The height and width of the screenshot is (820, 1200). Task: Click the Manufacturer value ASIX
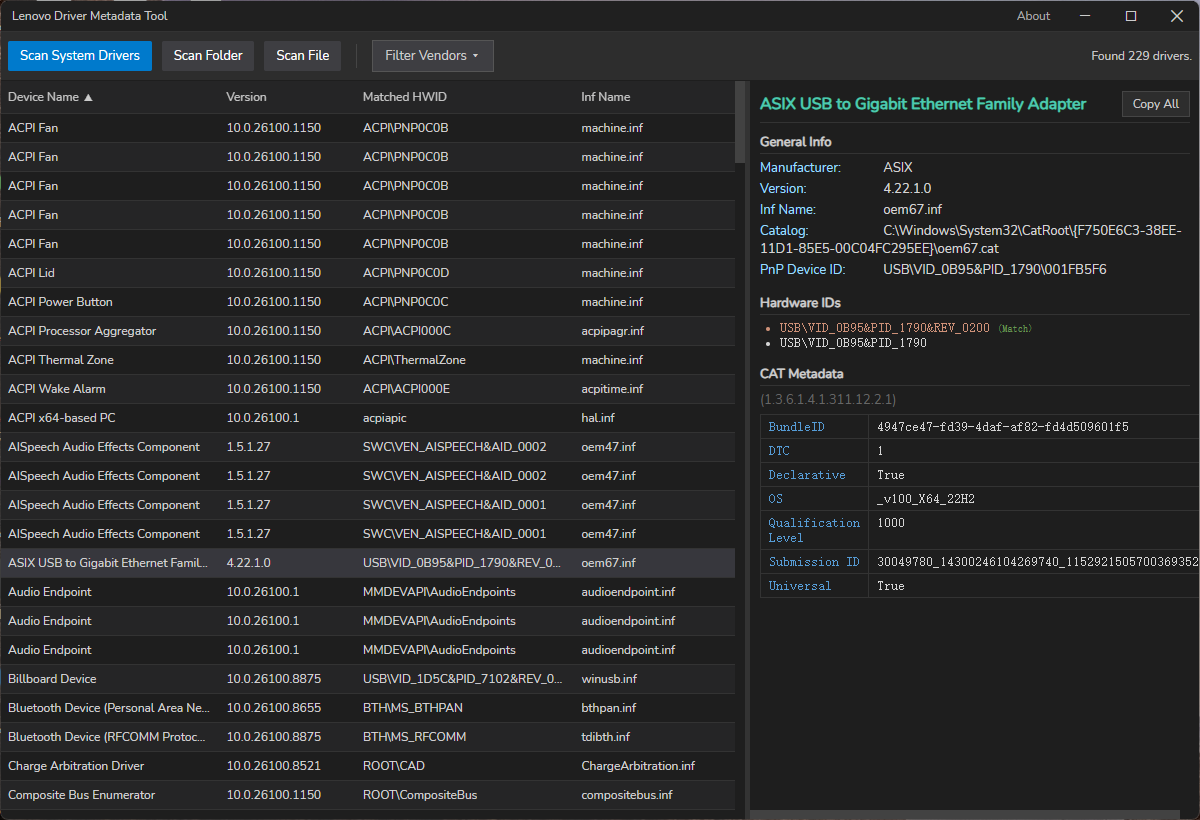pos(898,168)
